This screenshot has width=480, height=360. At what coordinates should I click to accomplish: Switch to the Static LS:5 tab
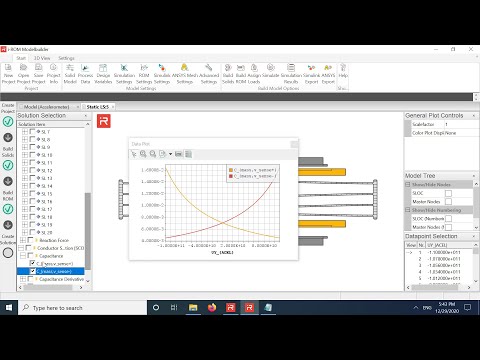click(98, 107)
